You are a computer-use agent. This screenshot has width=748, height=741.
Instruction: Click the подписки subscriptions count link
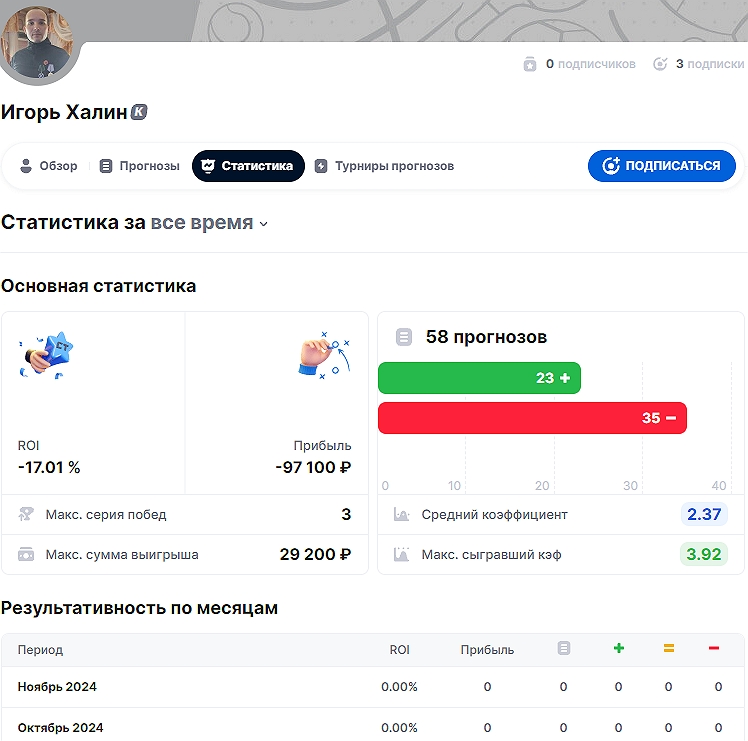click(x=698, y=64)
